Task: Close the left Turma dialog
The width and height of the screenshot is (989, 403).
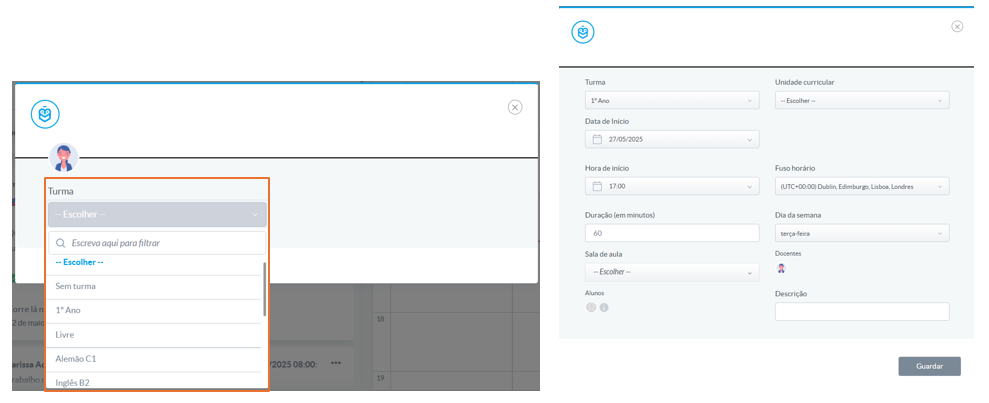Action: pos(515,107)
